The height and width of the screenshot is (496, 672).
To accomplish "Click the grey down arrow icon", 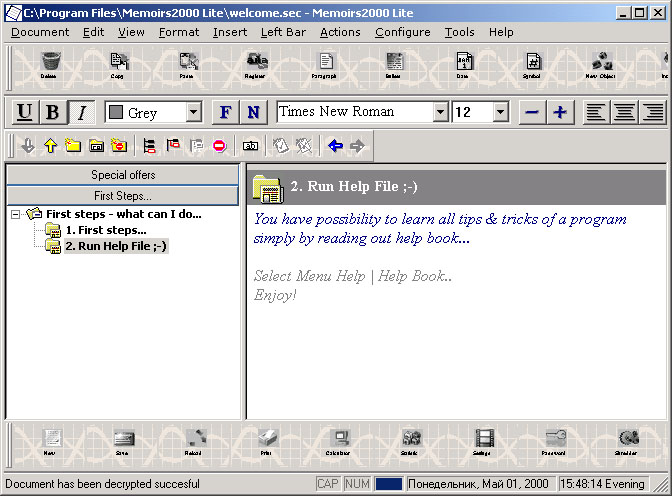I will click(28, 146).
